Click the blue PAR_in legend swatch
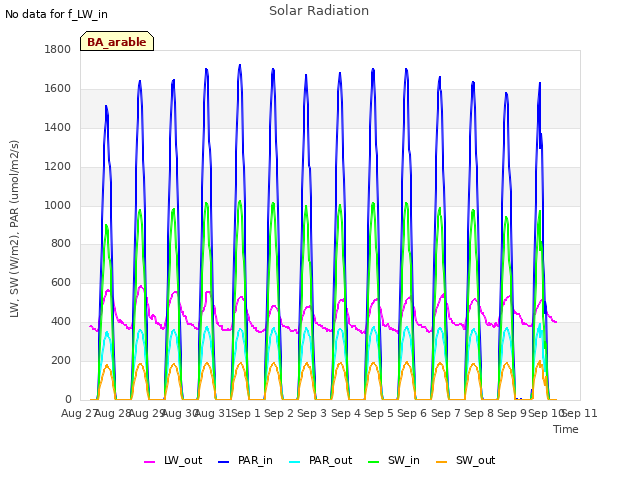The image size is (640, 480). (224, 462)
